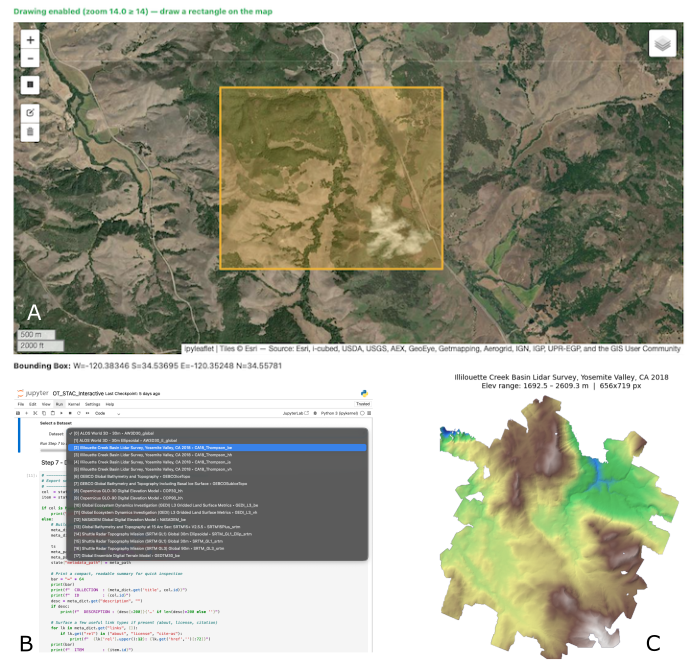Select Copernicus GLO-30 COP30_hh option
691x660 pixels.
coord(217,491)
